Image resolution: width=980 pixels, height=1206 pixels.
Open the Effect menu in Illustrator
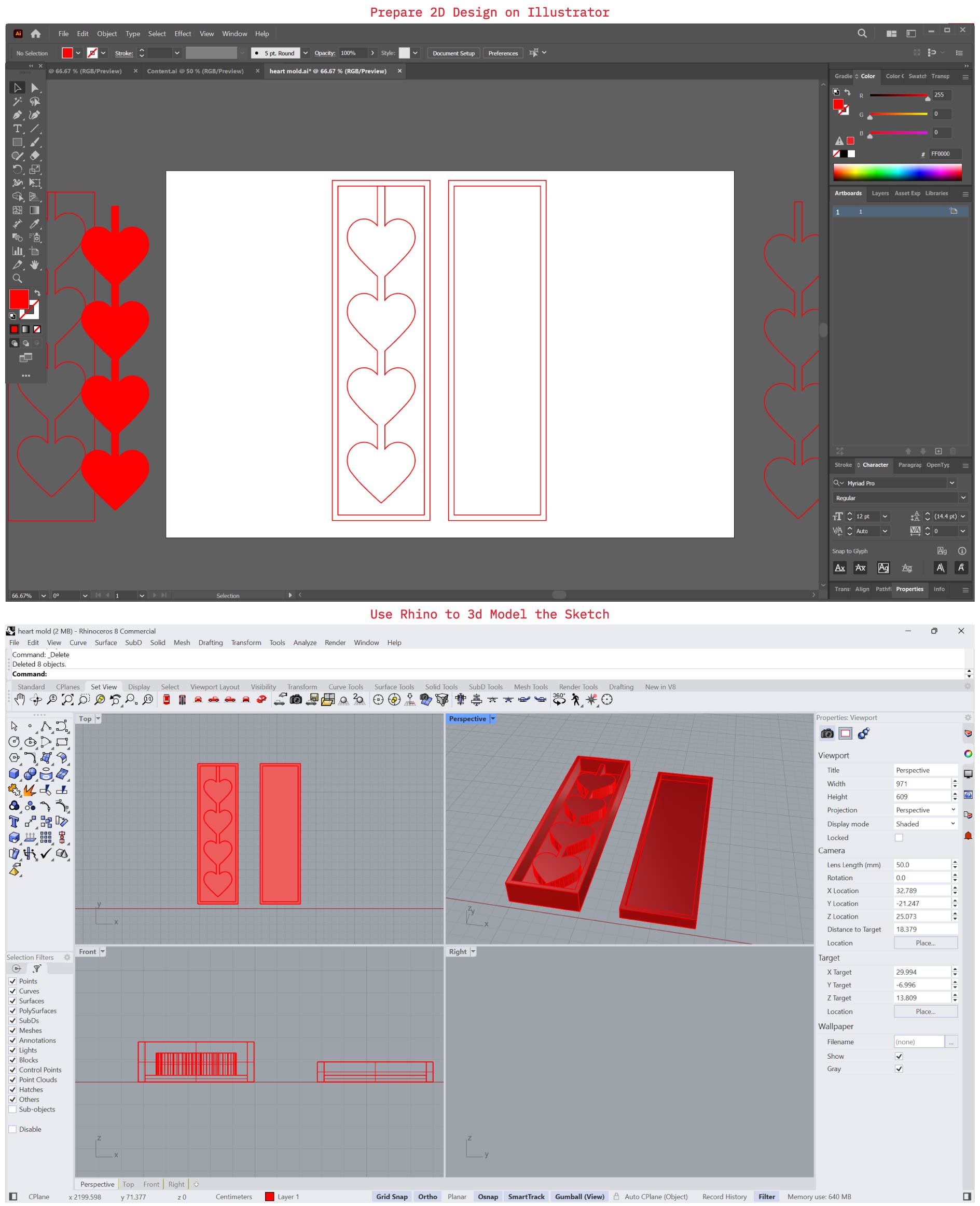click(x=182, y=34)
